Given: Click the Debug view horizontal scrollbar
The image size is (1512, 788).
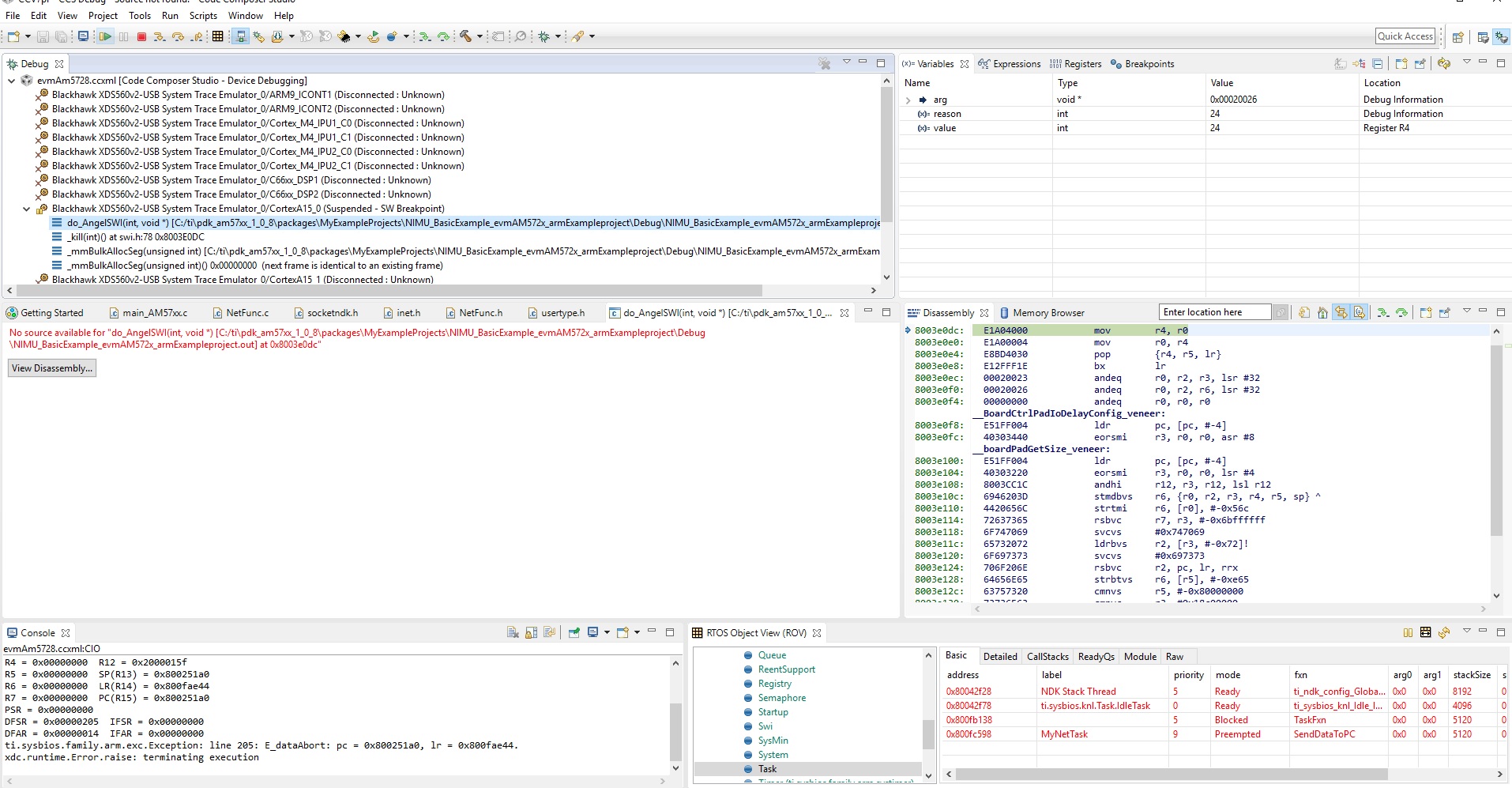Looking at the screenshot, I should (387, 290).
